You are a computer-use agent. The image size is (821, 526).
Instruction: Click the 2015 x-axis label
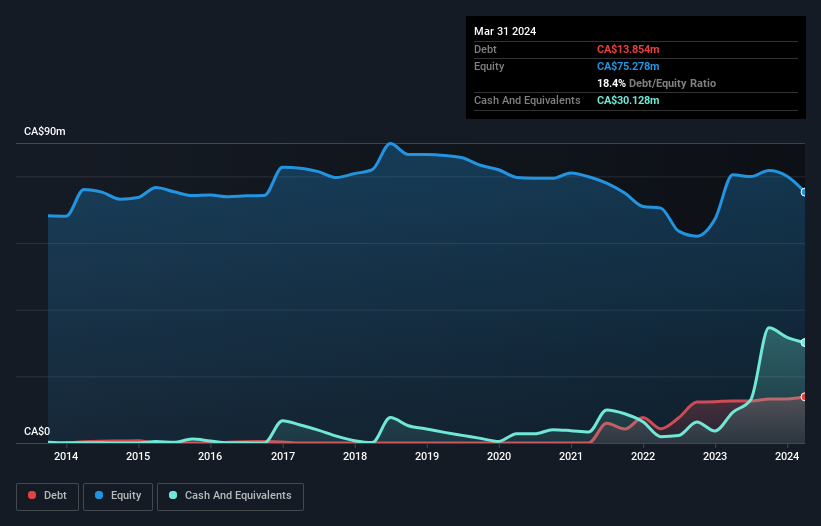tap(138, 456)
